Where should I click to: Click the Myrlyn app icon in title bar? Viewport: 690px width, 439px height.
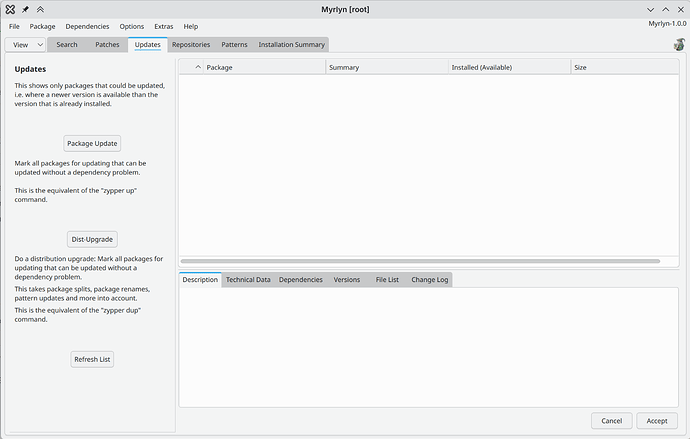coord(10,9)
